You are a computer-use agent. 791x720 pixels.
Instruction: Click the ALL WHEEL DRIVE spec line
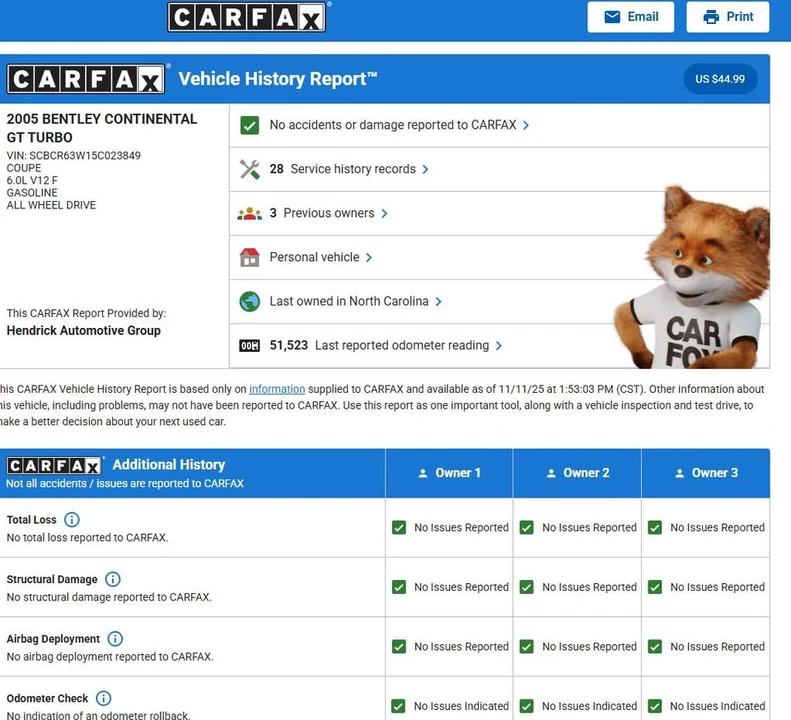coord(51,205)
